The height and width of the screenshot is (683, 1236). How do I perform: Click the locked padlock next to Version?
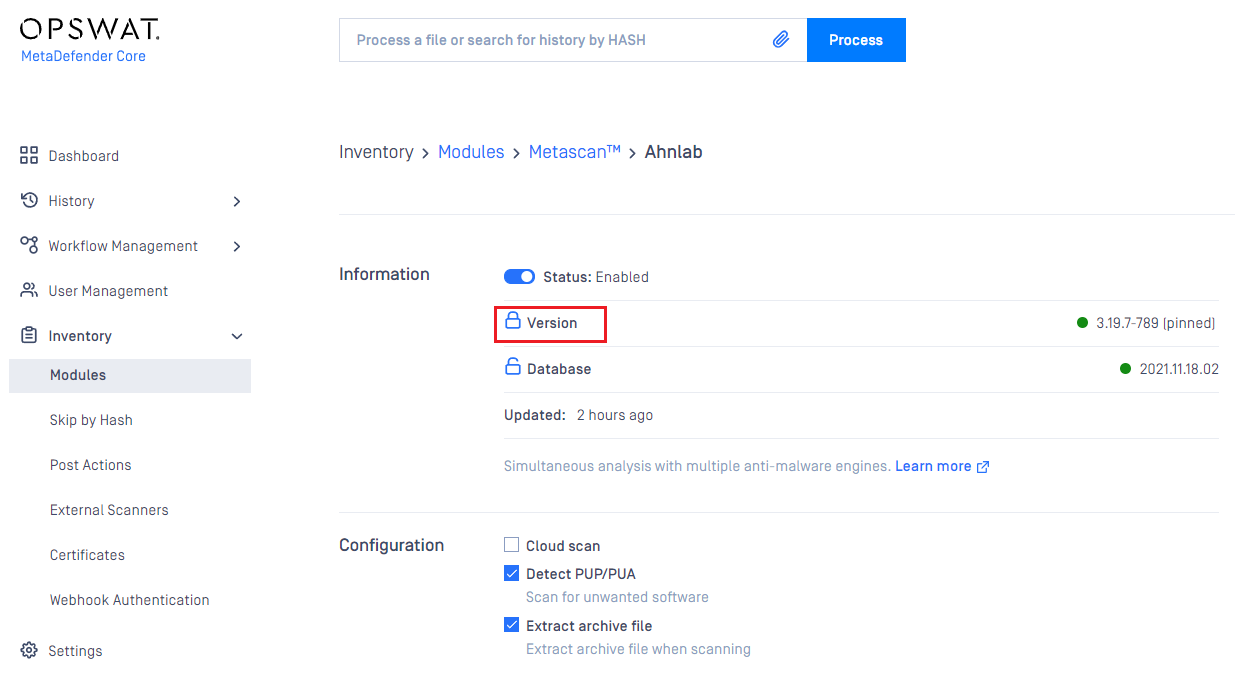point(513,322)
